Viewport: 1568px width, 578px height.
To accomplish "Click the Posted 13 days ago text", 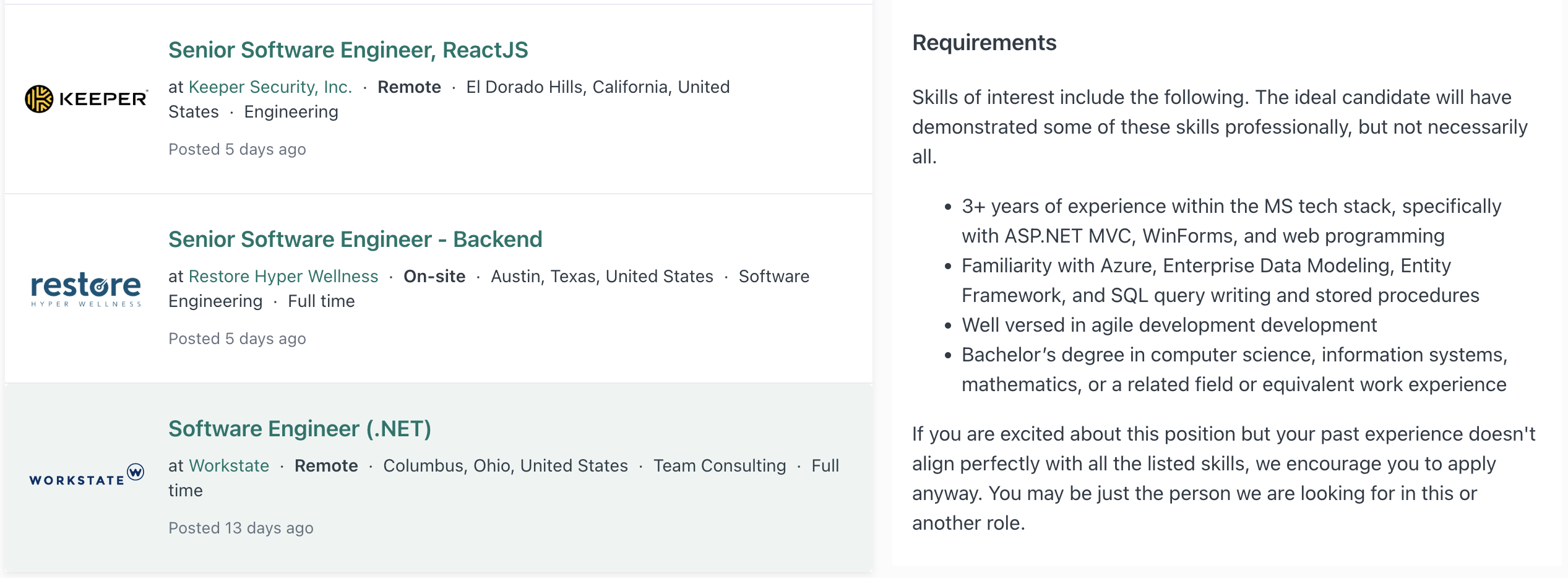I will point(241,528).
